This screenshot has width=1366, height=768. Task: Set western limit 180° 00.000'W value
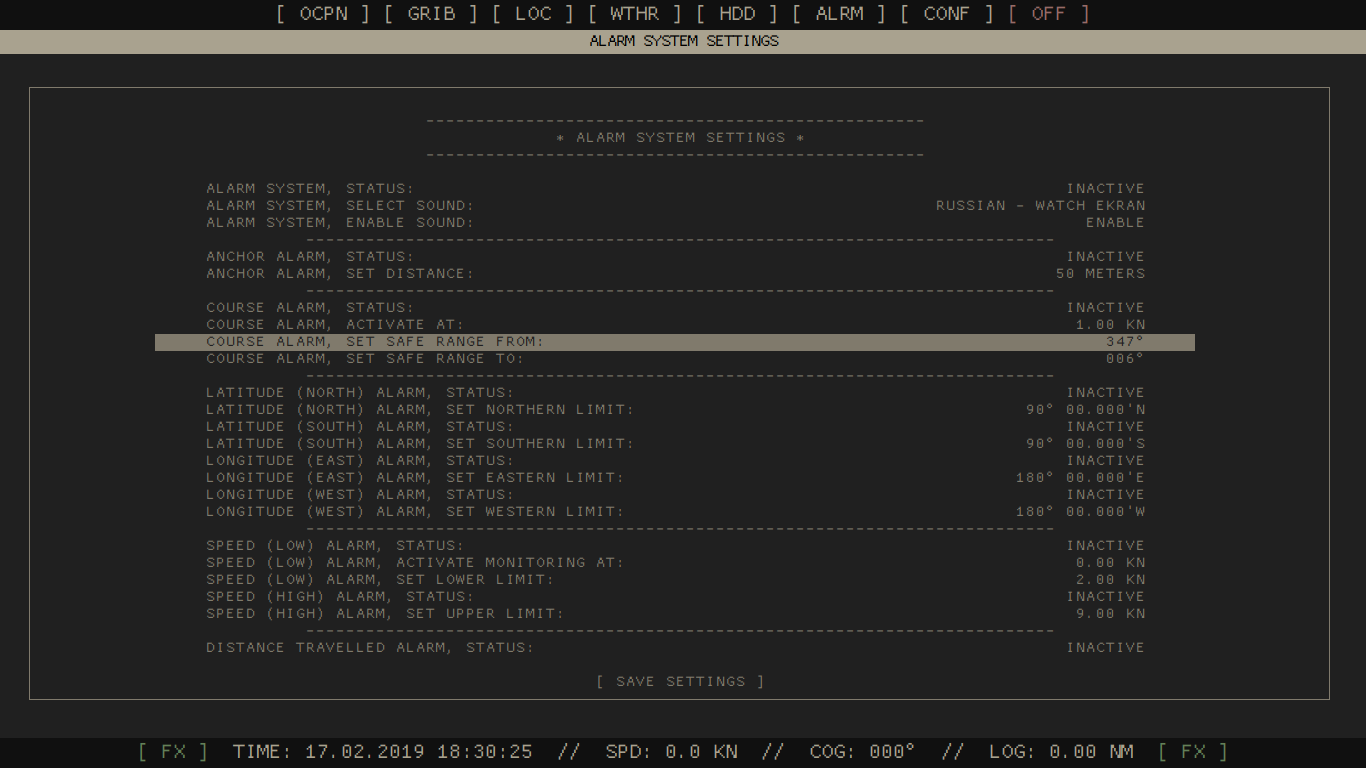click(1080, 511)
